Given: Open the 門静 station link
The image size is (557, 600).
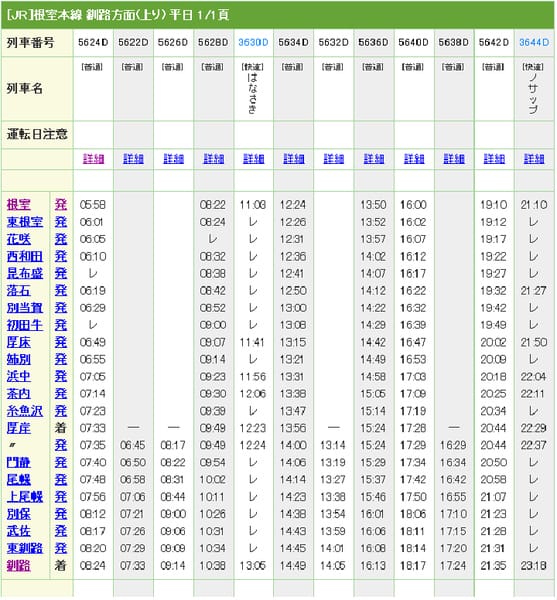Looking at the screenshot, I should (18, 463).
